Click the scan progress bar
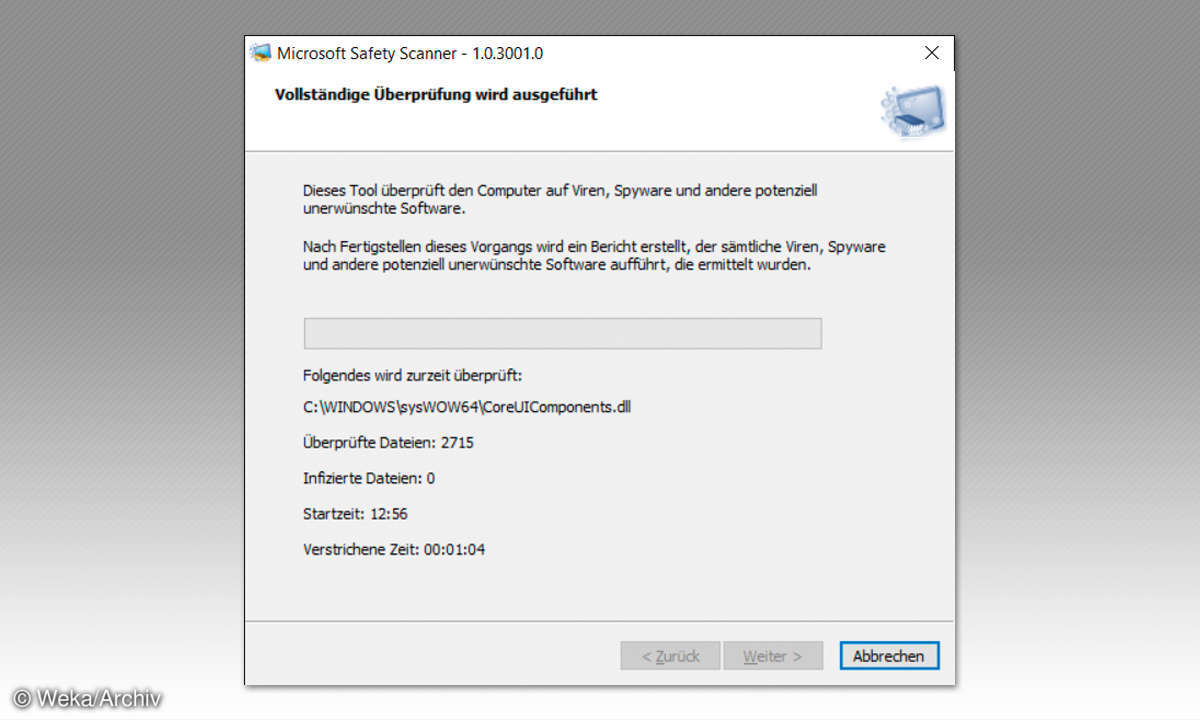Viewport: 1200px width, 720px height. tap(562, 333)
